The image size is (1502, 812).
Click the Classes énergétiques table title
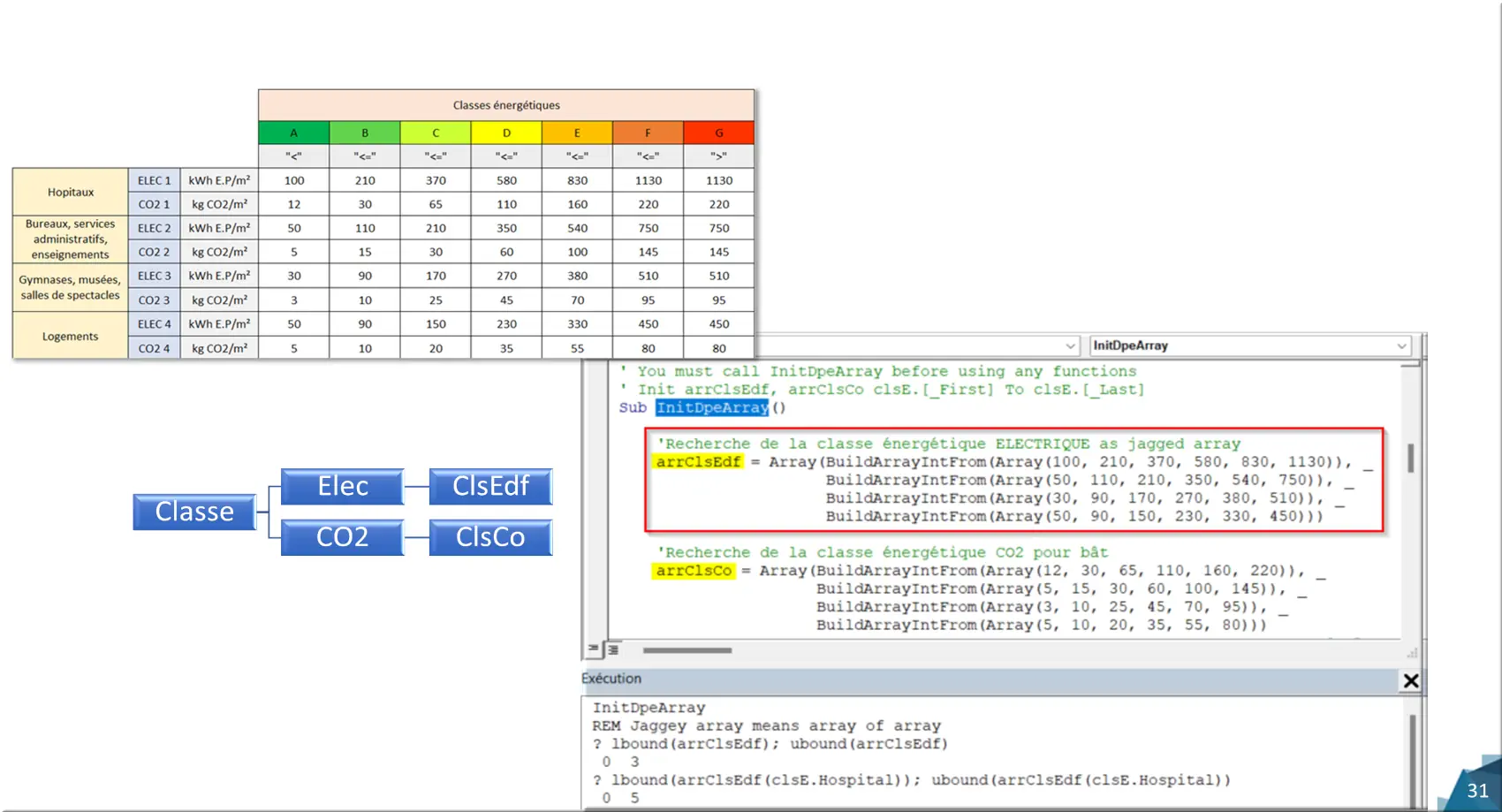tap(506, 105)
